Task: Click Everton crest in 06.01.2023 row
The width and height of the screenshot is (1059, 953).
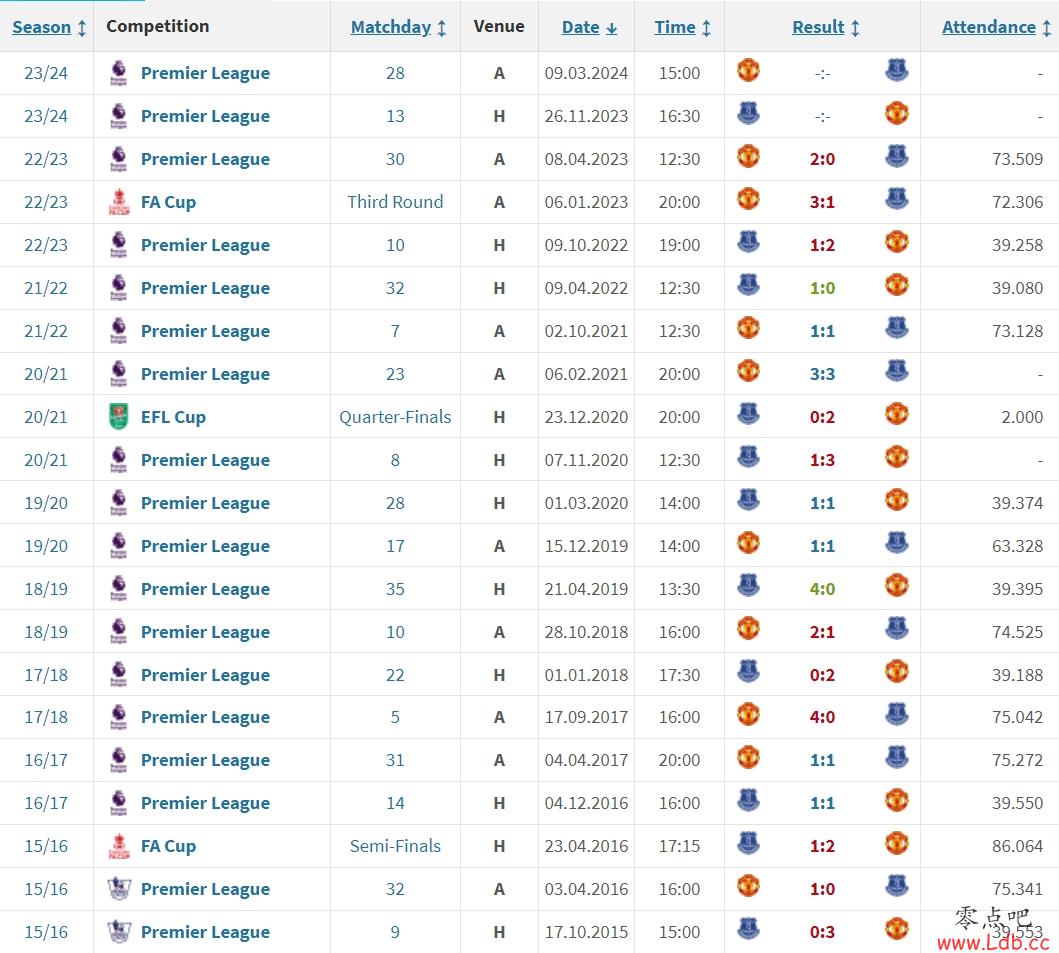Action: tap(896, 199)
